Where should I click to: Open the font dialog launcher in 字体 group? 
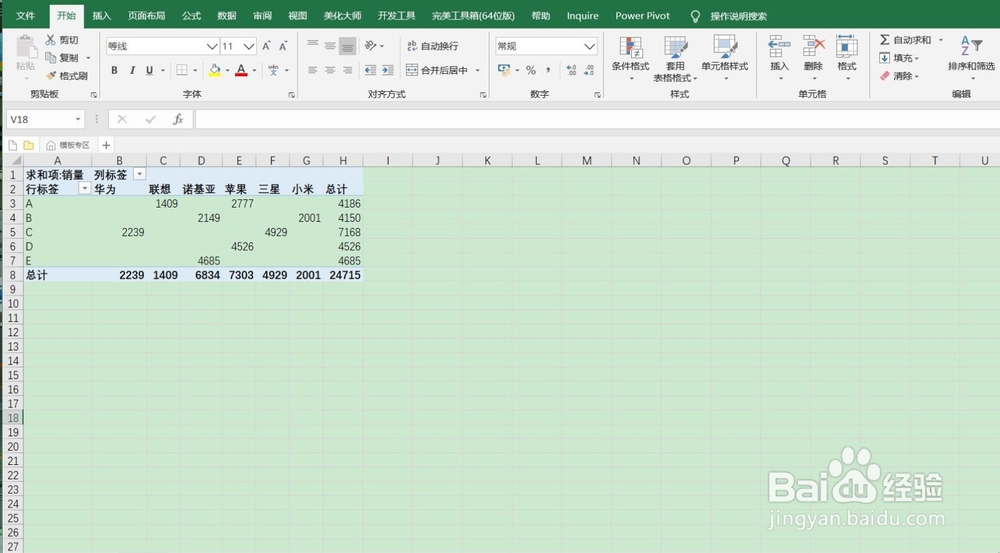[x=291, y=95]
